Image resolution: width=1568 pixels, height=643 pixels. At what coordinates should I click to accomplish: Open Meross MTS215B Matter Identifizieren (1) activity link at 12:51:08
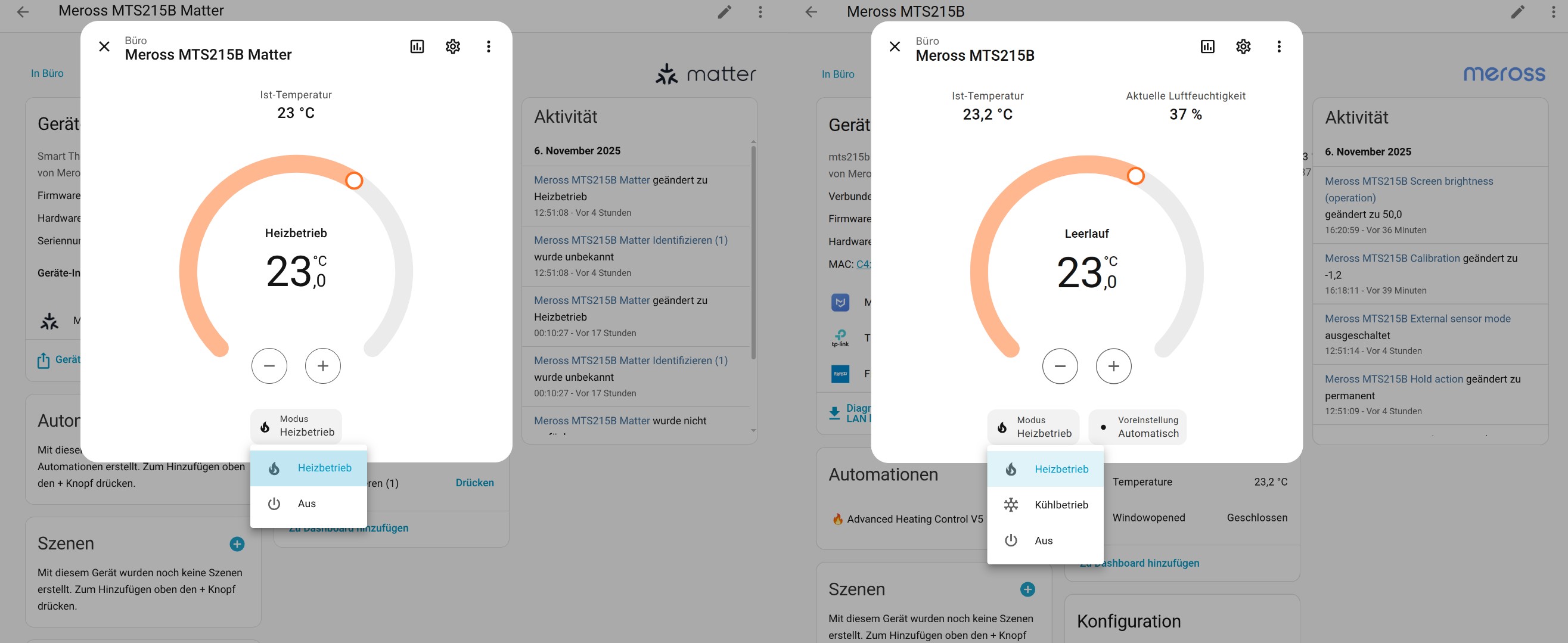631,241
